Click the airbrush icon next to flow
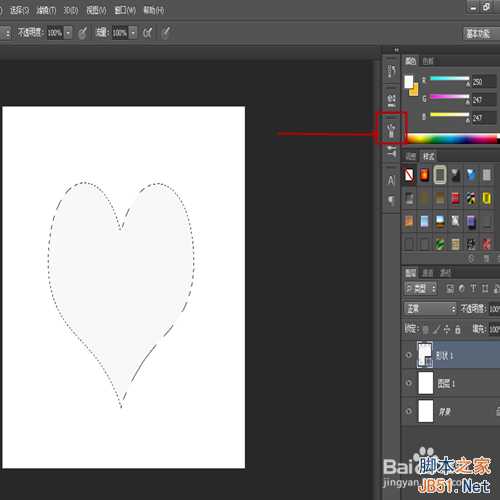 [147, 33]
